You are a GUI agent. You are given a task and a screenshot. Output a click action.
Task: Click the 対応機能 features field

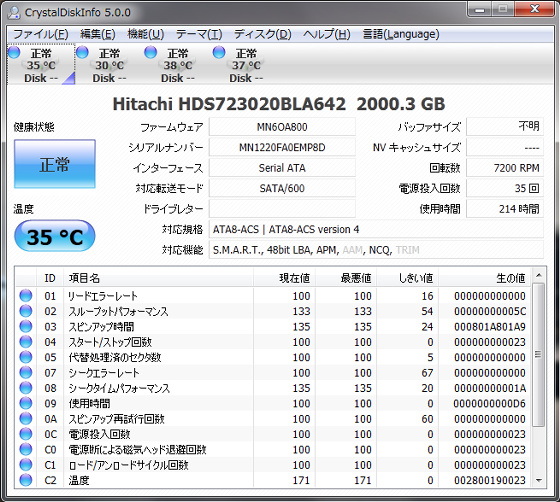coord(376,250)
